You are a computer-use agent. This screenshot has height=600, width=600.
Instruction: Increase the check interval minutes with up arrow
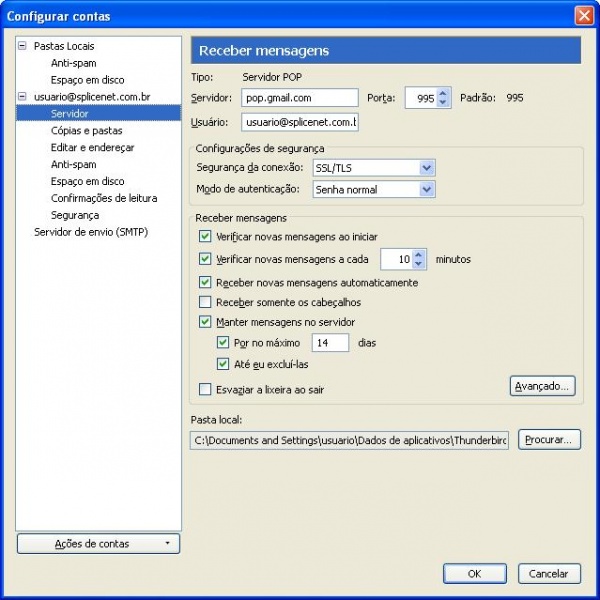click(418, 254)
